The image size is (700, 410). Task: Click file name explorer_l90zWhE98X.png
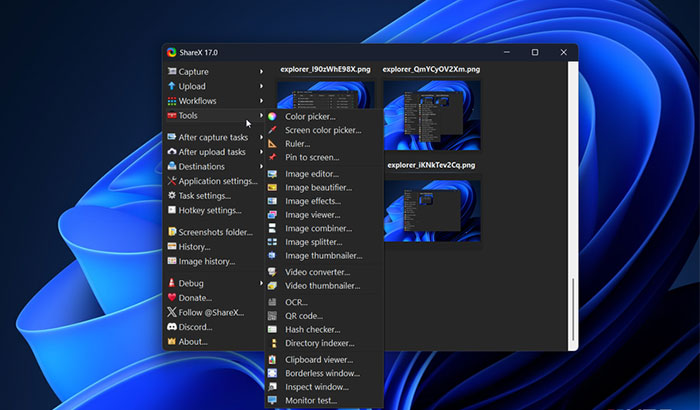pyautogui.click(x=325, y=69)
